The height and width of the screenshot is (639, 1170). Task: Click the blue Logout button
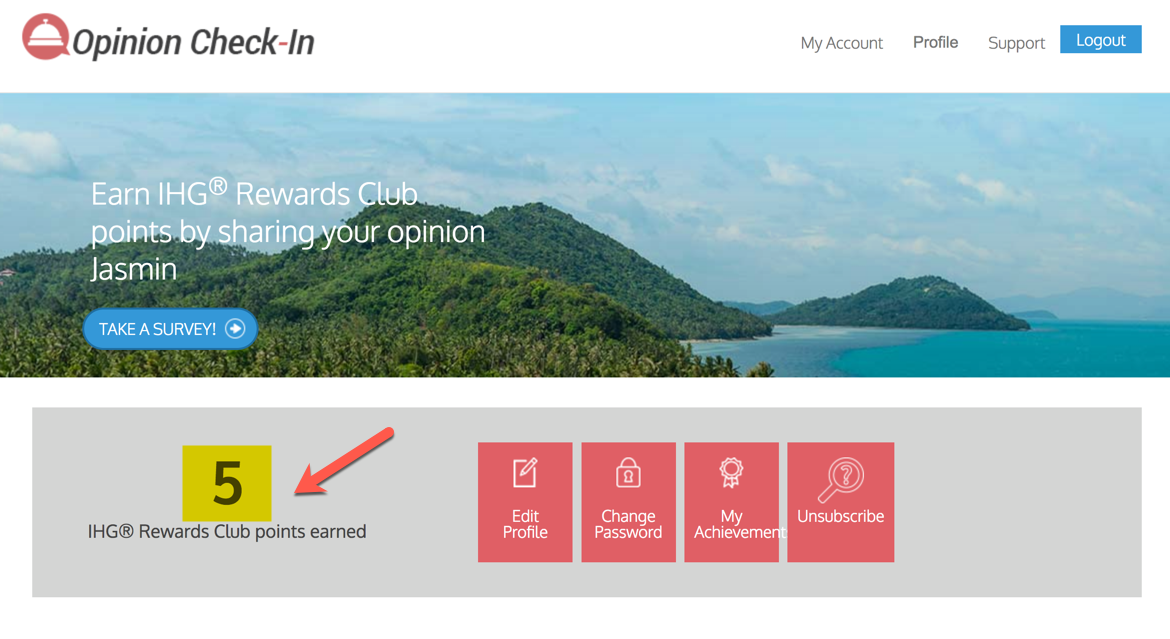(x=1101, y=40)
